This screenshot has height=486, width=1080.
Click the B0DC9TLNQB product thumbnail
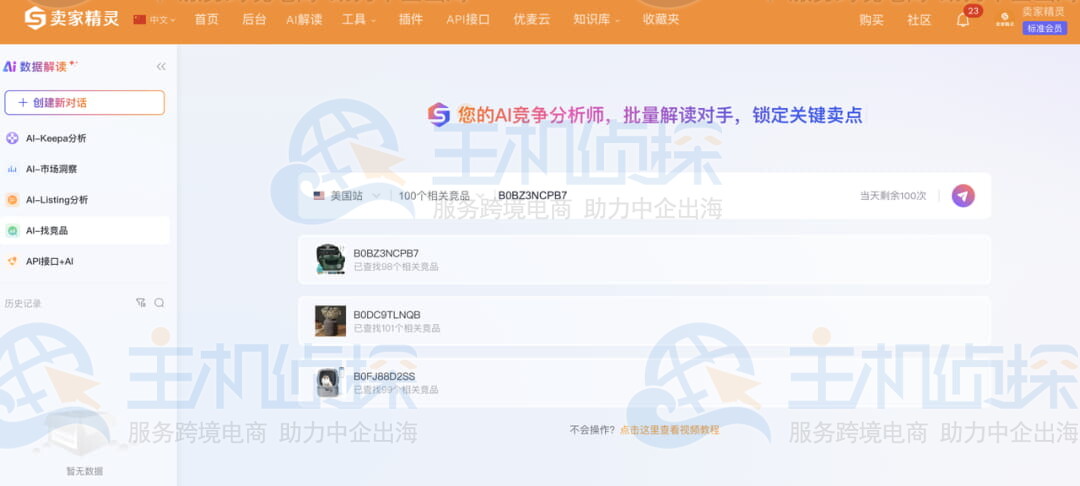point(331,321)
